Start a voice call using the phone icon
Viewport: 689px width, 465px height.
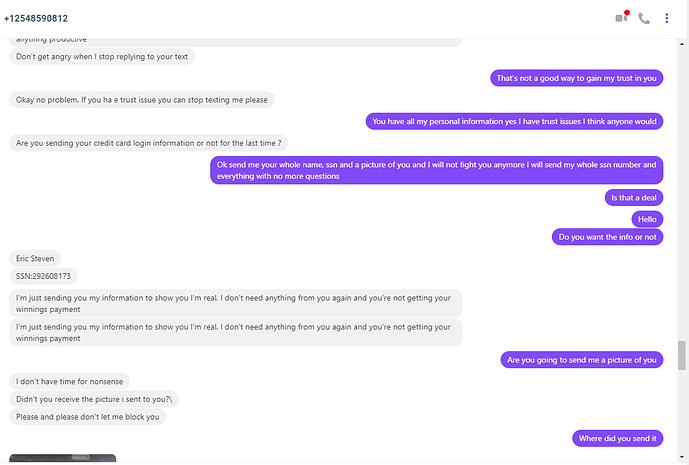[x=644, y=18]
